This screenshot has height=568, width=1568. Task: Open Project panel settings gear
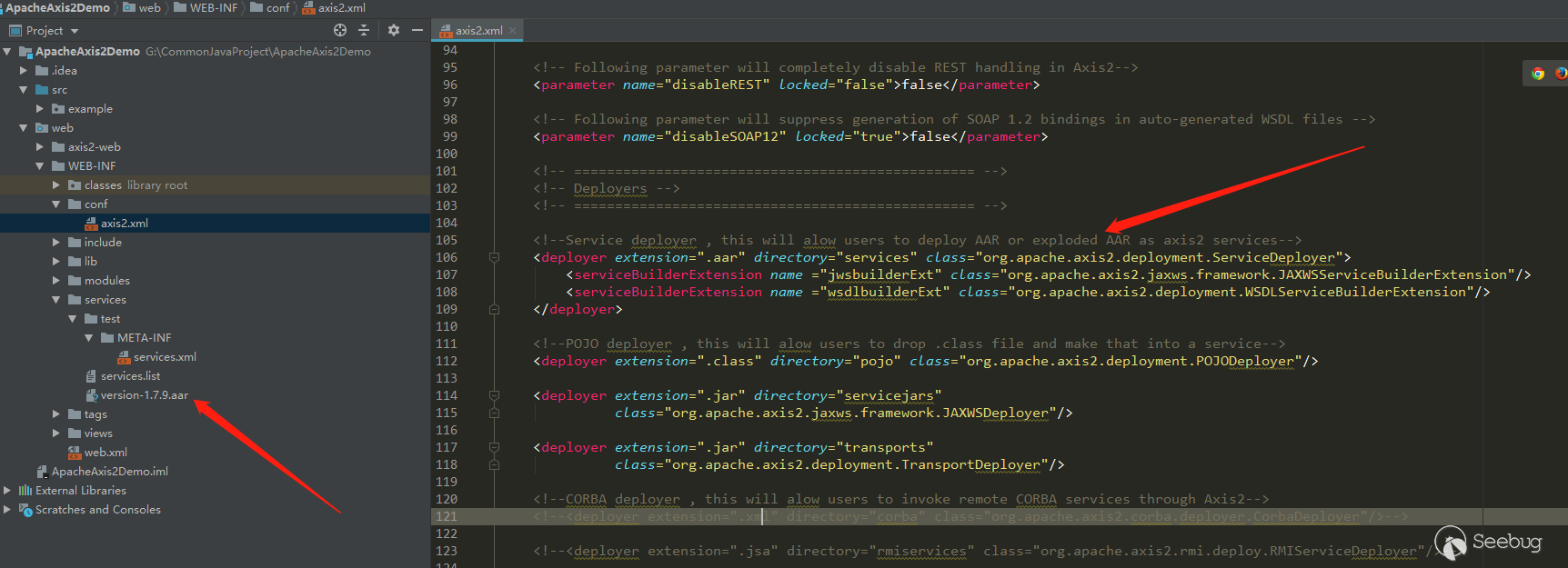point(394,30)
